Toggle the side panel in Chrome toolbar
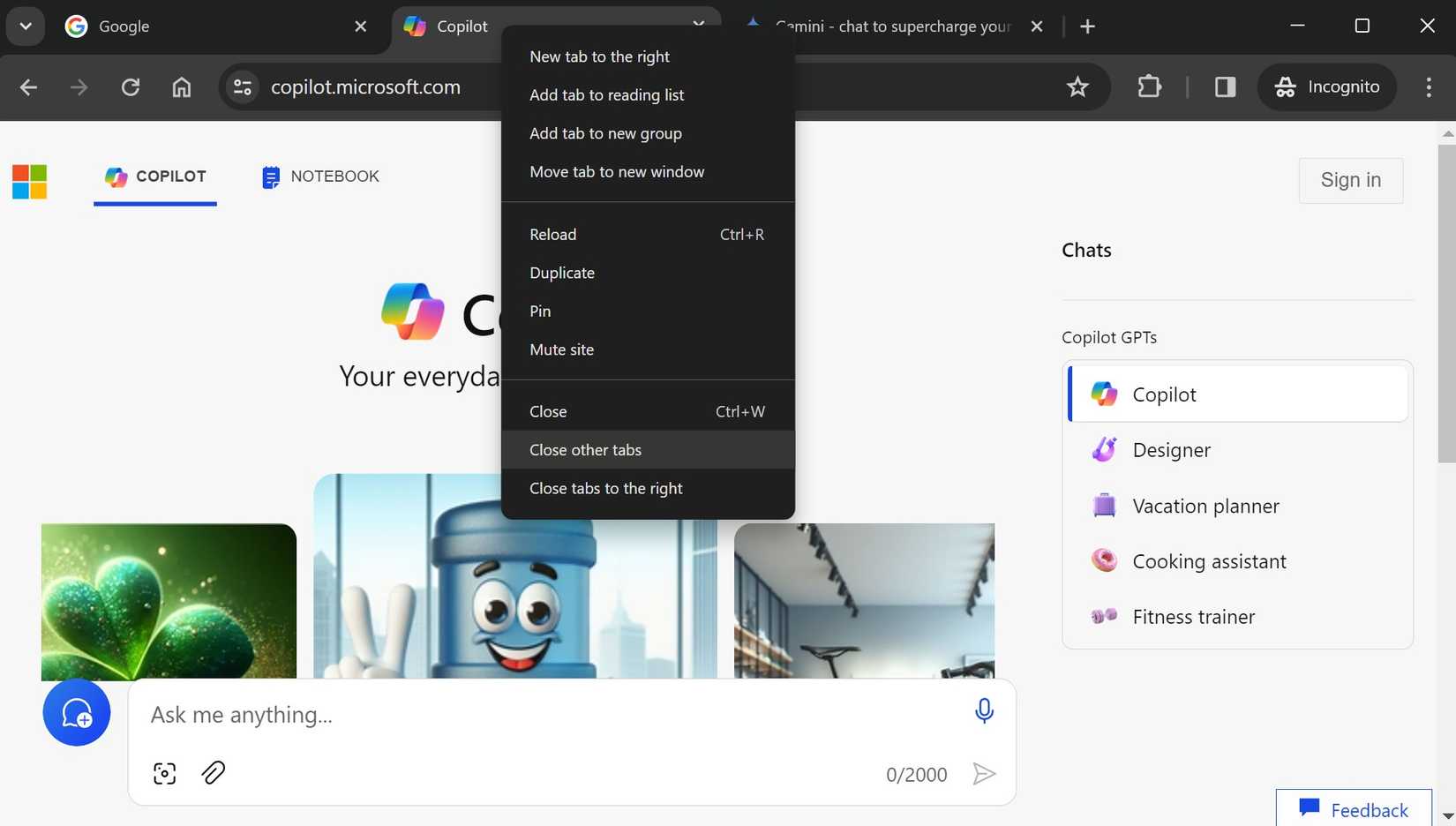 point(1224,86)
